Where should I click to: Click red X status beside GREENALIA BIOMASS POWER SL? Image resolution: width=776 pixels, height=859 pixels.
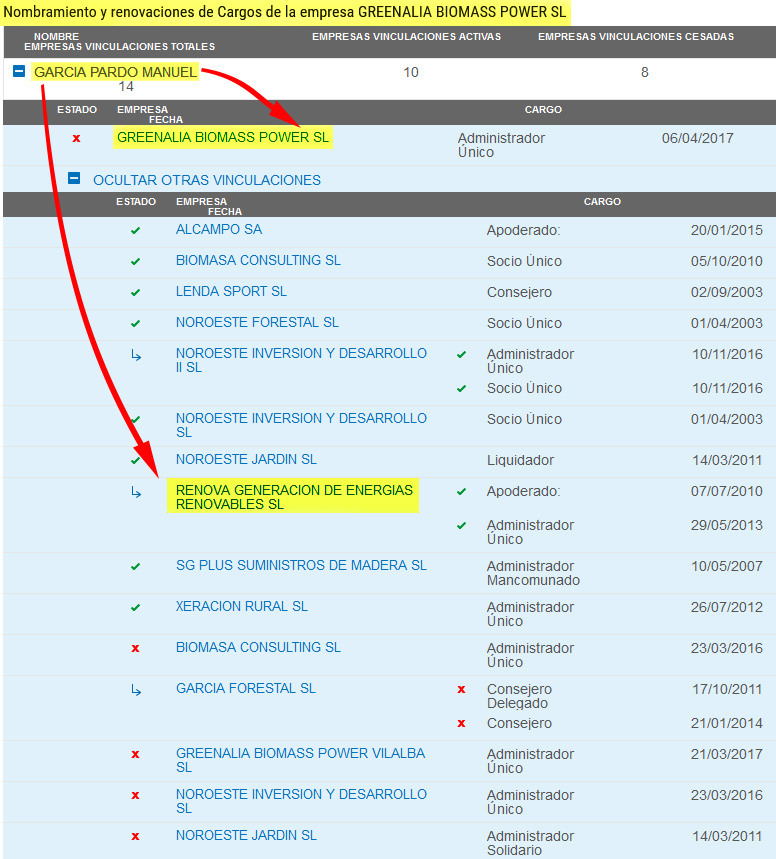pos(77,138)
